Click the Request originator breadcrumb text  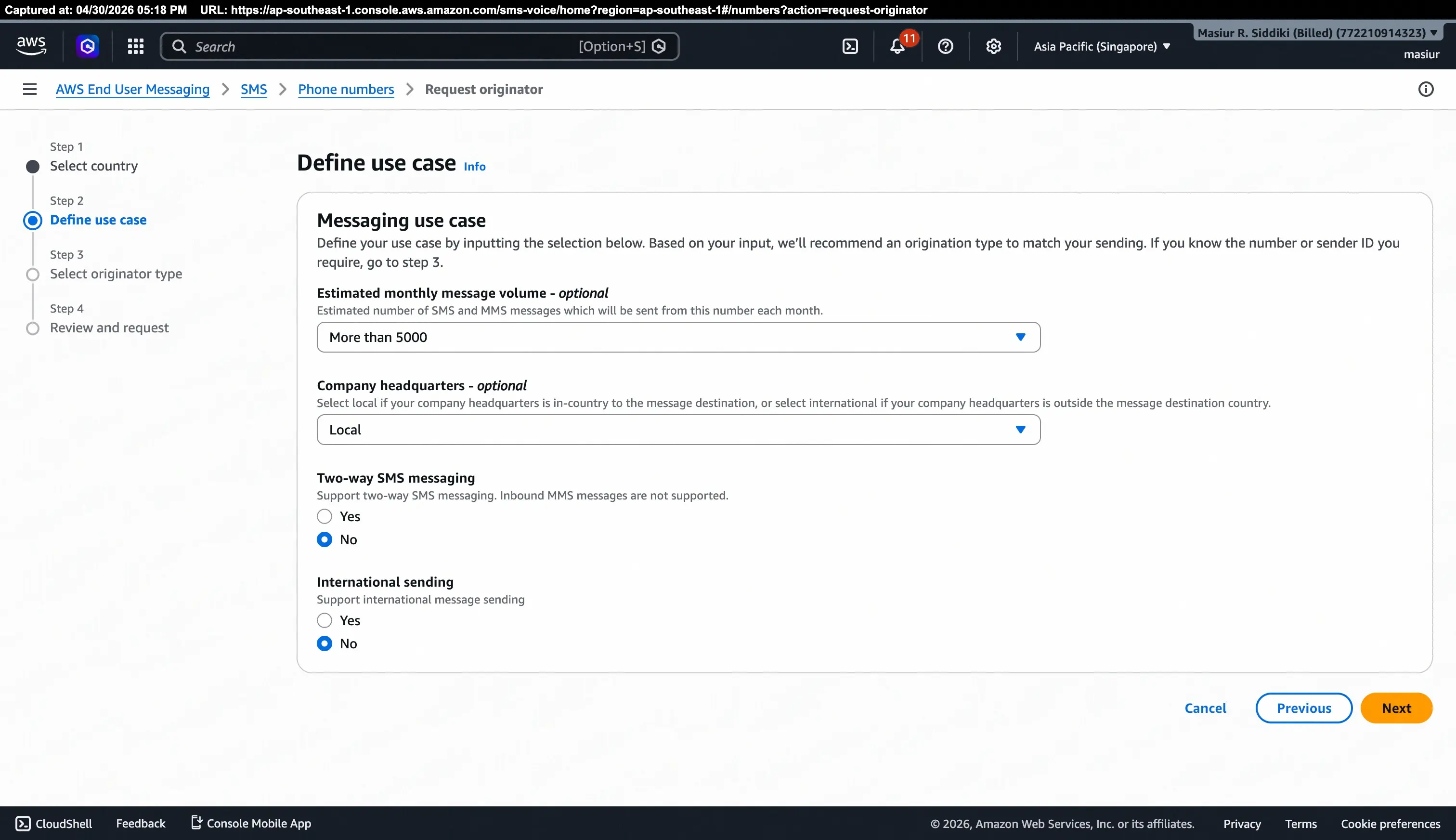(x=484, y=90)
